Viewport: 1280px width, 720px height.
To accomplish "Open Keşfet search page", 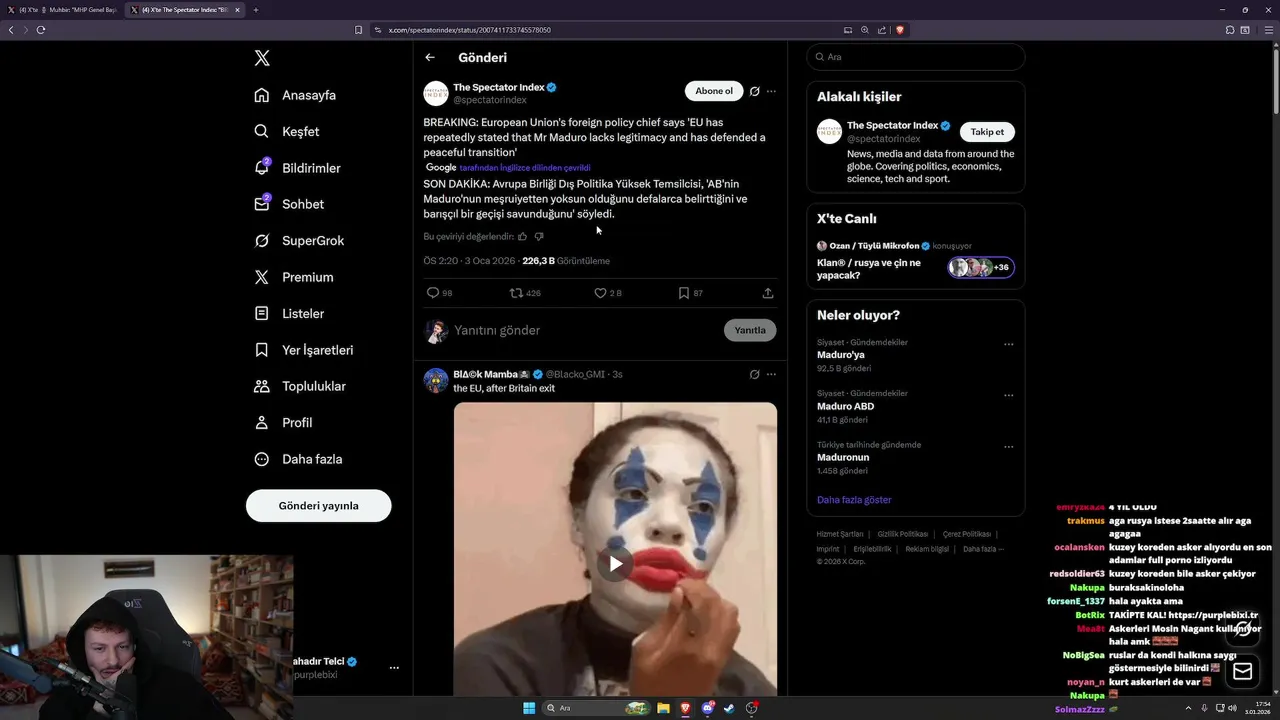I will (x=287, y=131).
